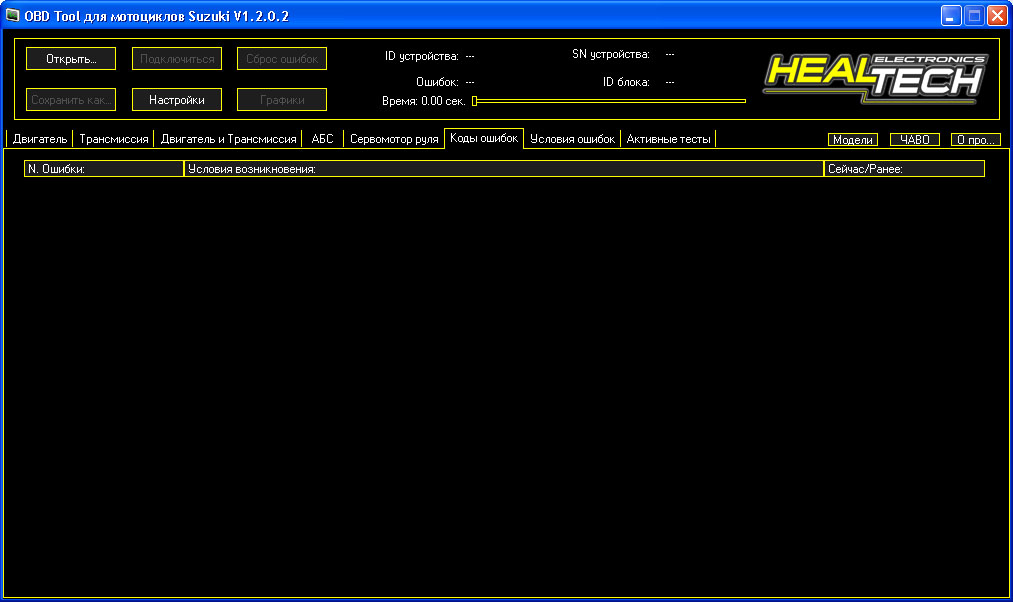
Task: Click the Условия возникновения column header
Action: click(x=504, y=169)
